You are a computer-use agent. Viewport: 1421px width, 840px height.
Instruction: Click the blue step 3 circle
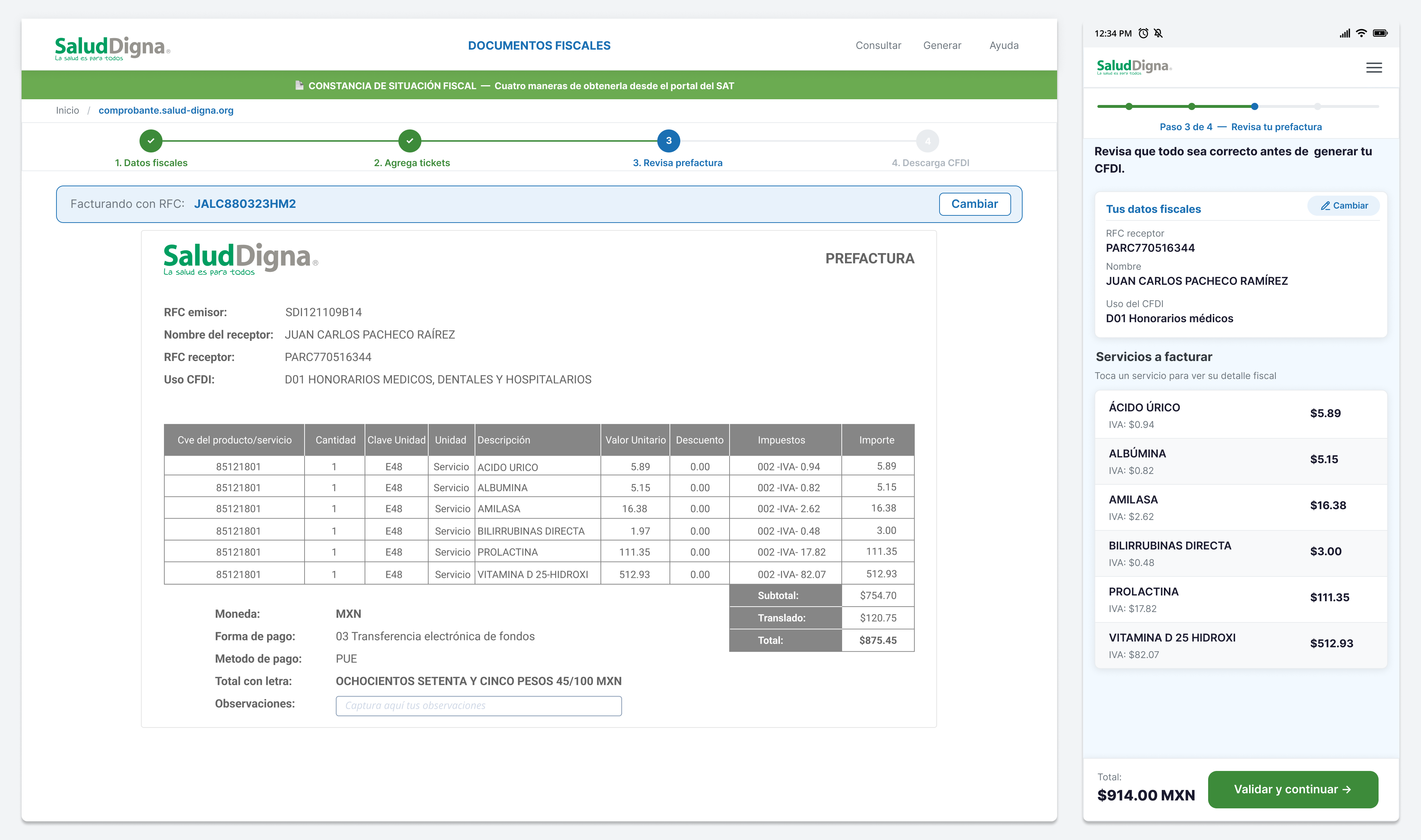[668, 141]
